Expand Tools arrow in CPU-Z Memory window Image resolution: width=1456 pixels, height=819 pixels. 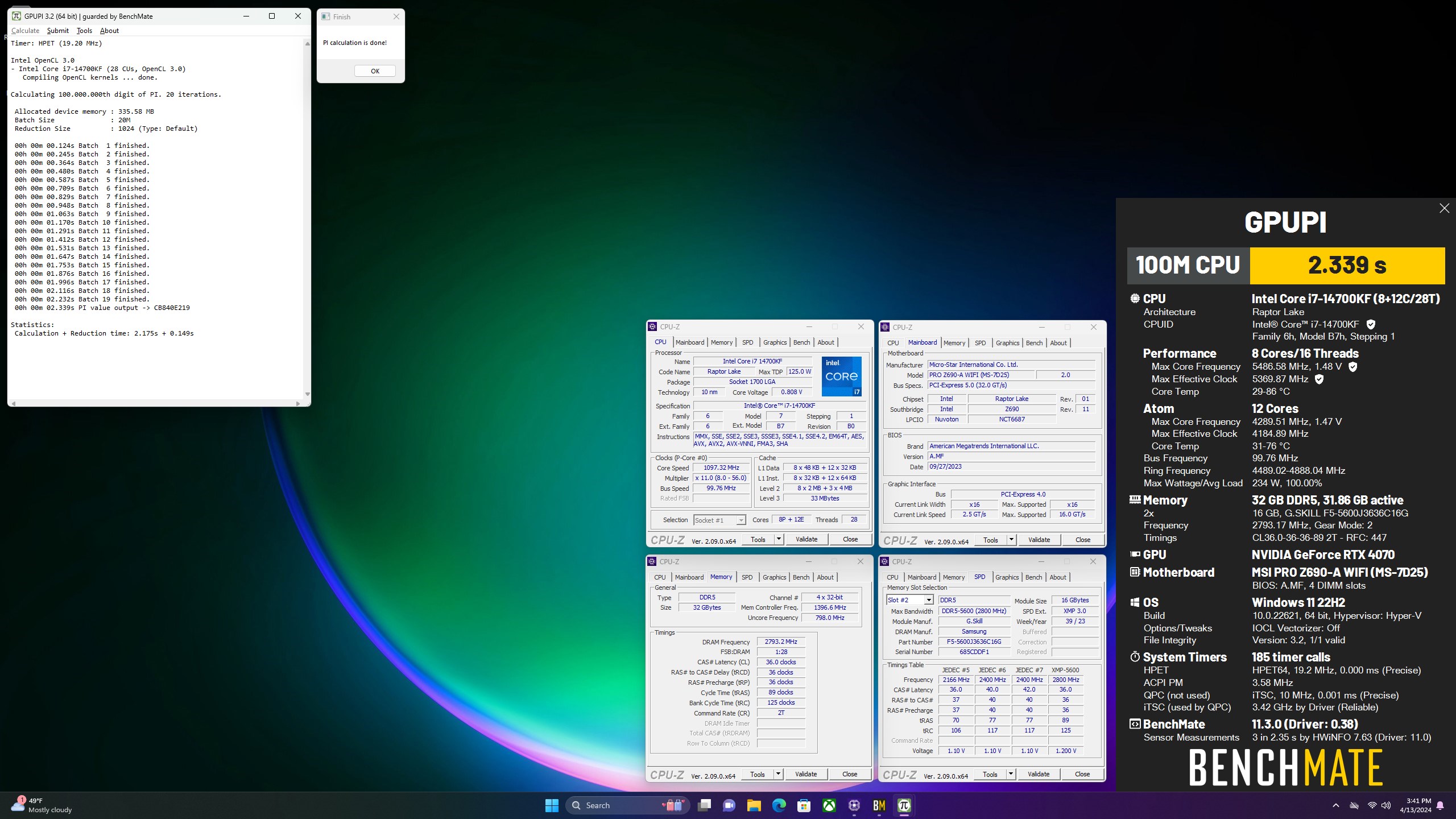[x=778, y=774]
